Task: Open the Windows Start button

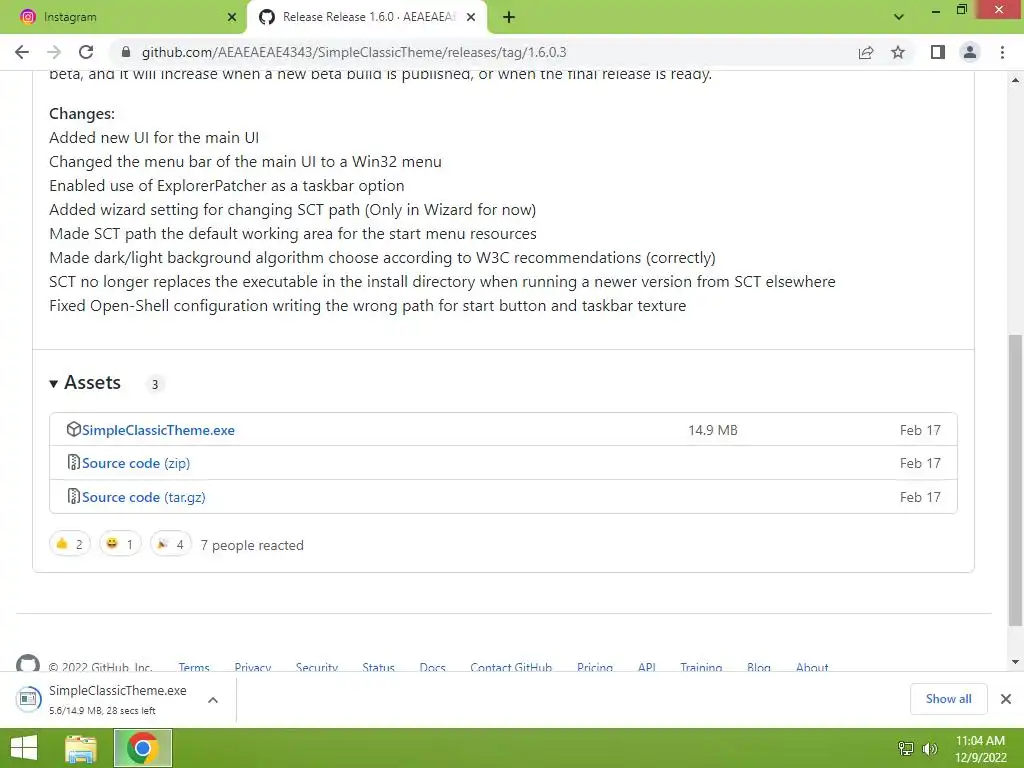Action: pyautogui.click(x=24, y=748)
